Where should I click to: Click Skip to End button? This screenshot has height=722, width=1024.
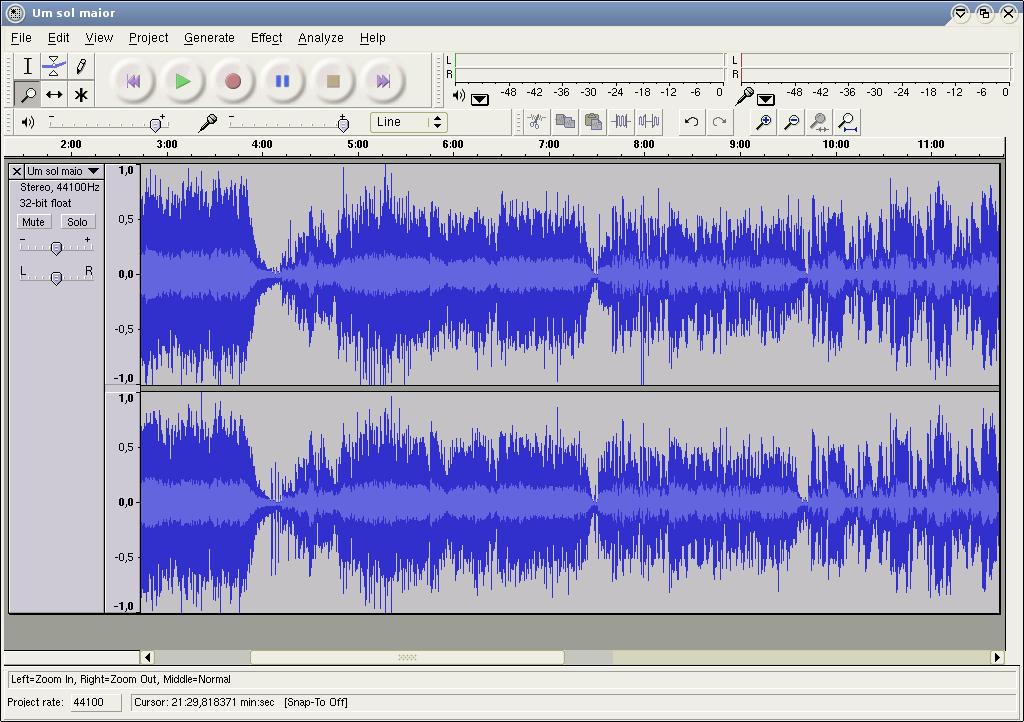[x=383, y=81]
